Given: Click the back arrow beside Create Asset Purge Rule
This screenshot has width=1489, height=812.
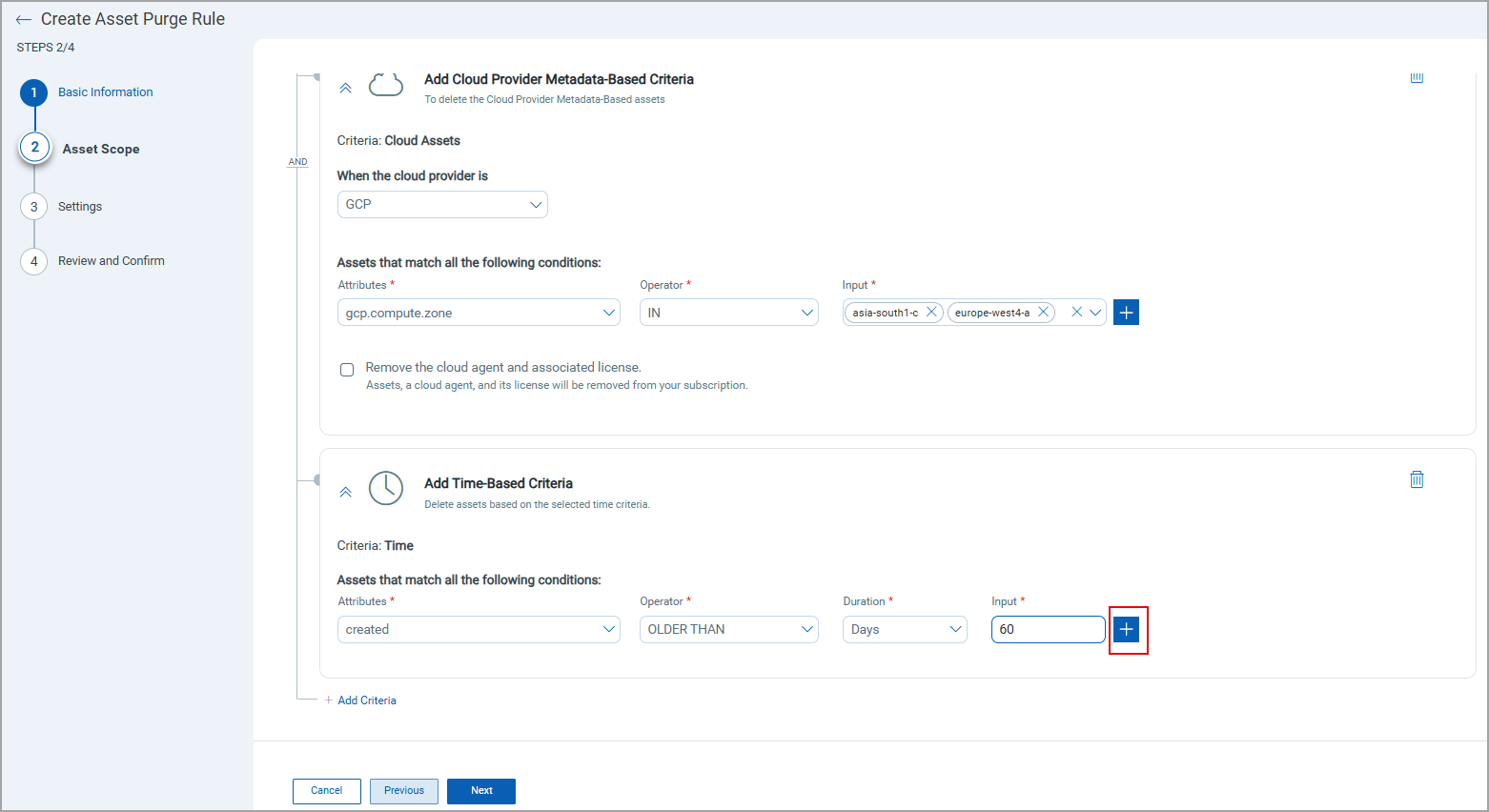Looking at the screenshot, I should click(x=23, y=18).
